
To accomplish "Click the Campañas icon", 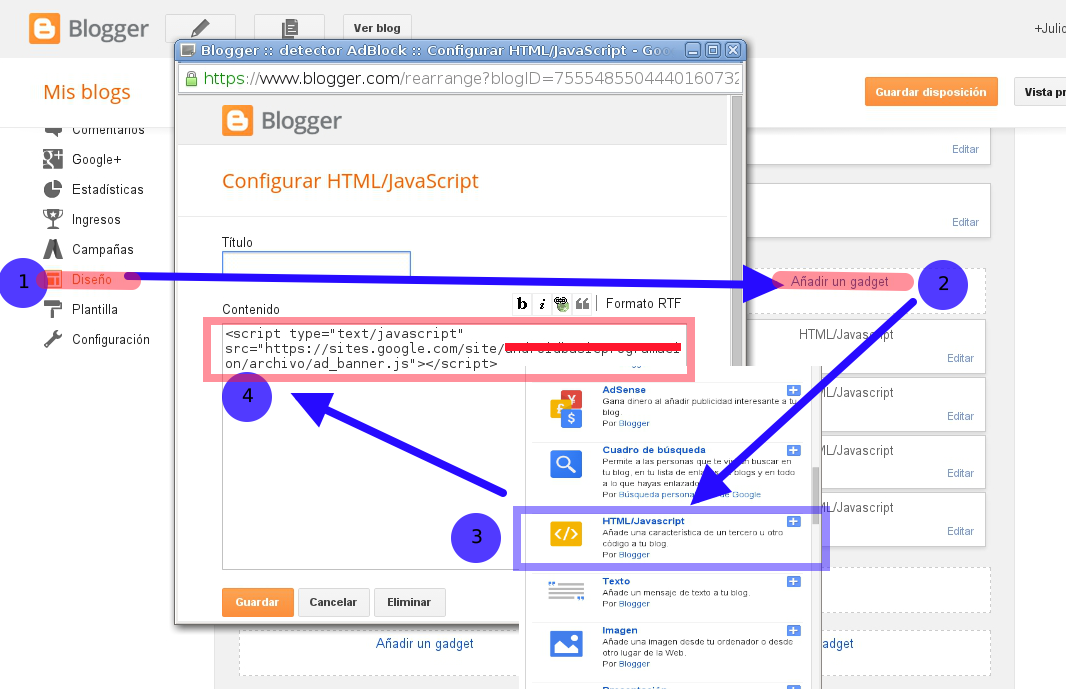I will 52,249.
